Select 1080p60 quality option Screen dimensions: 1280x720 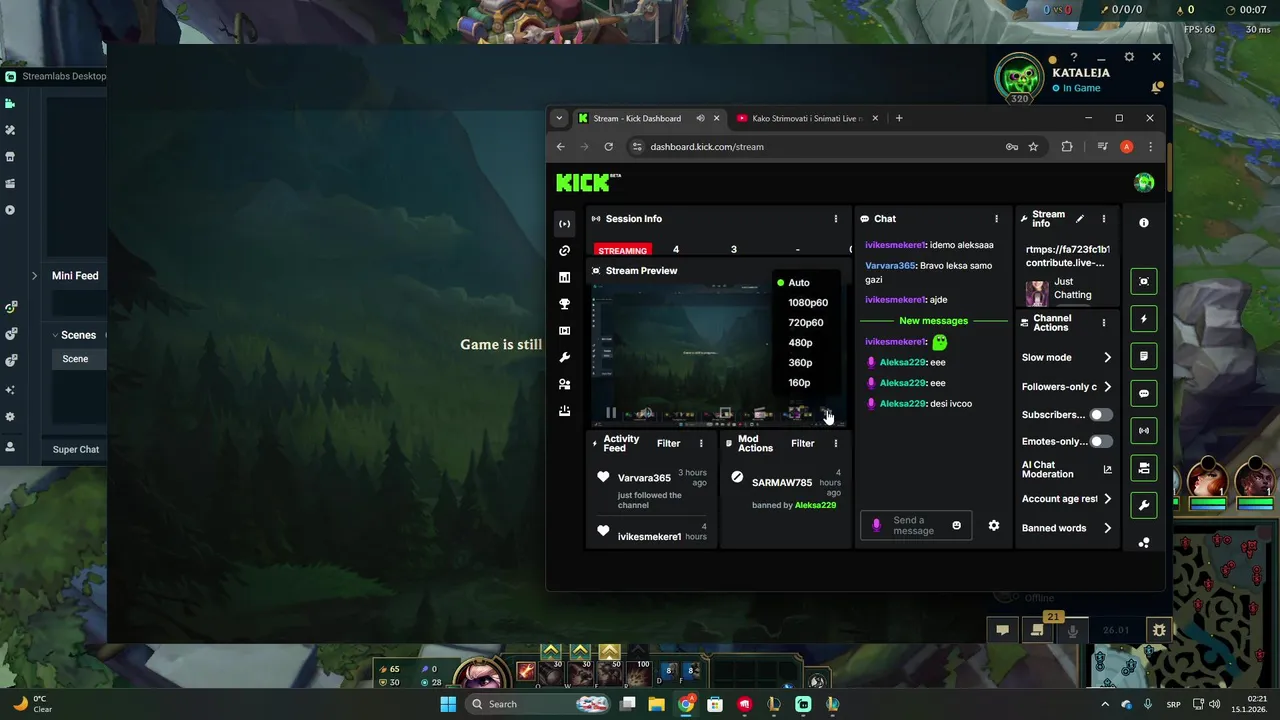pyautogui.click(x=808, y=302)
